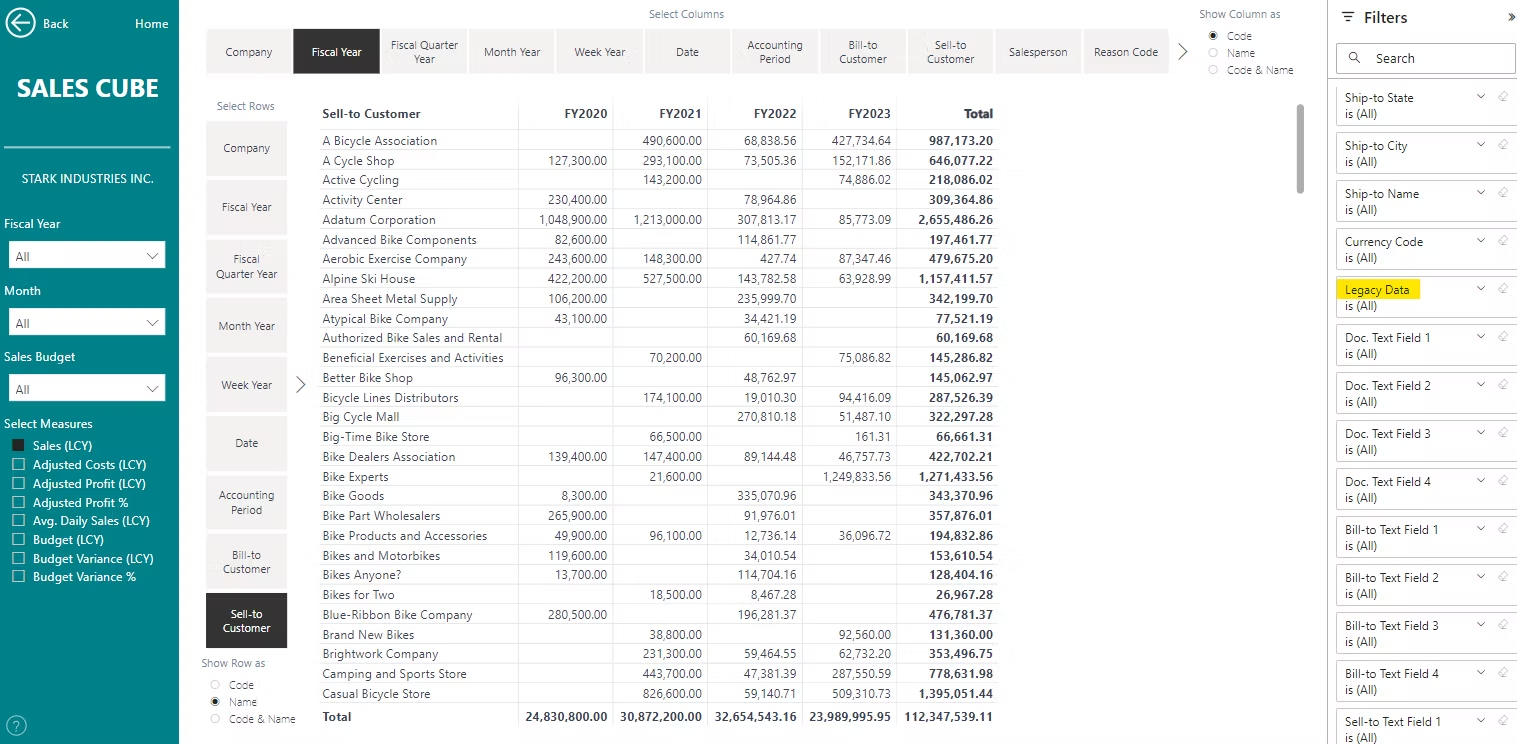
Task: Clear the Legacy Data filter eraser icon
Action: tap(1502, 289)
